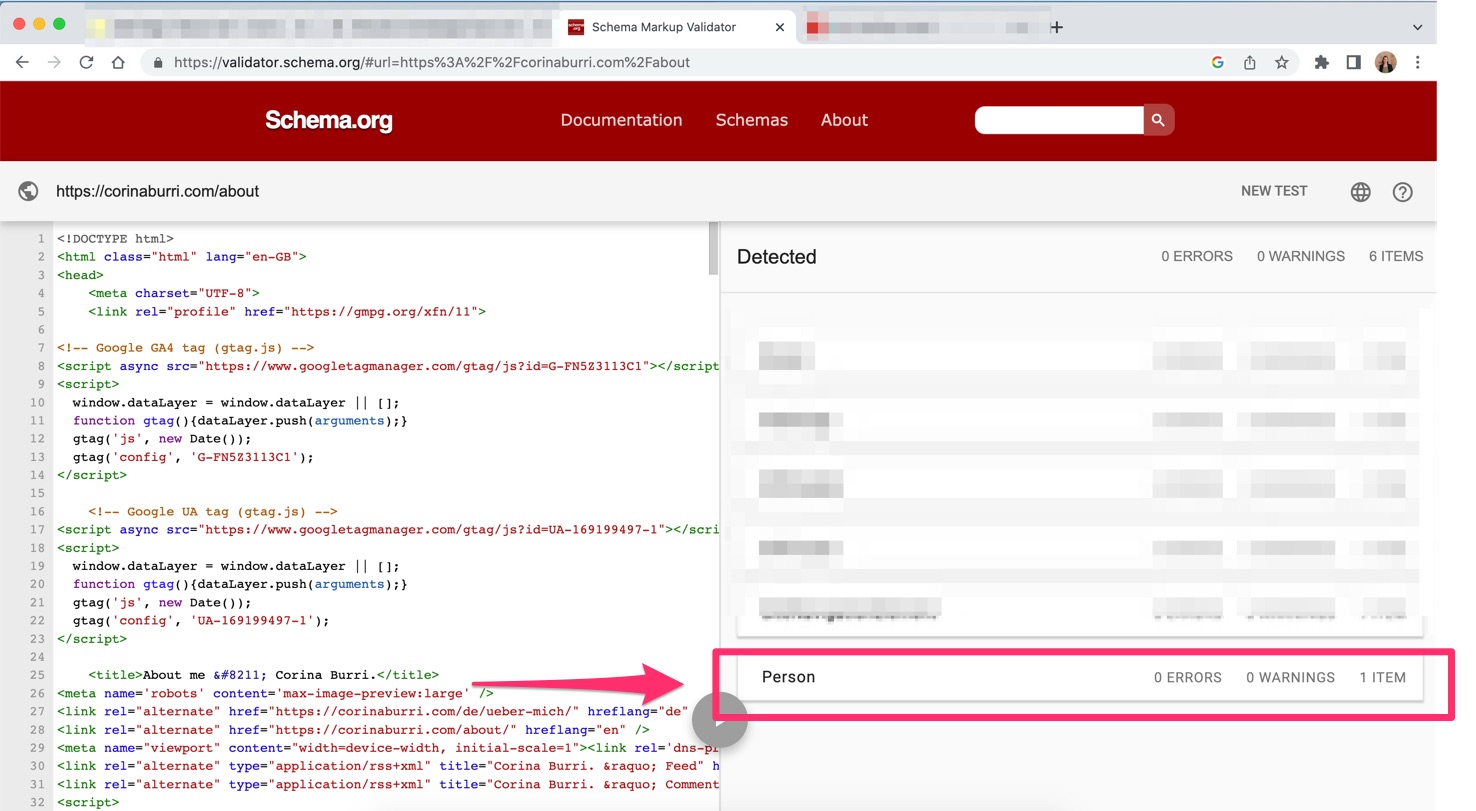Open the help question mark icon
1476x811 pixels.
1402,192
